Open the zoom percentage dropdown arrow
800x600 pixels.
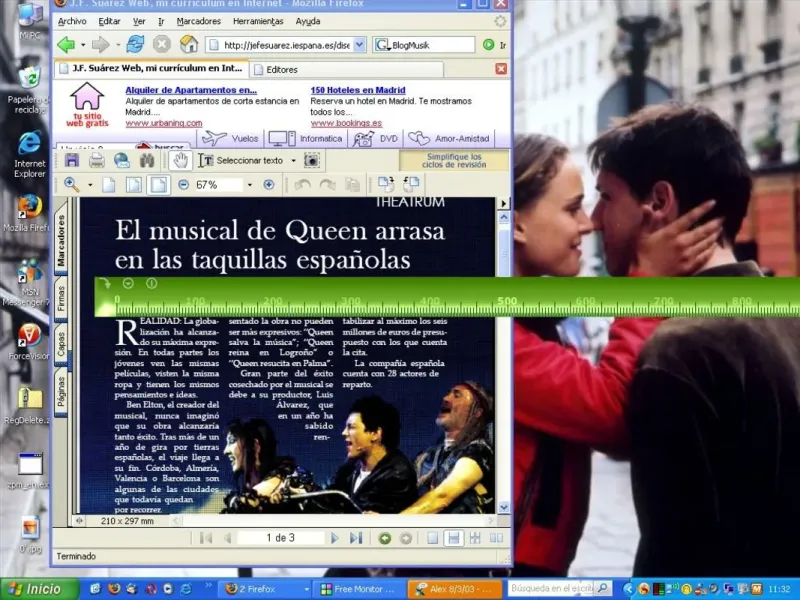pos(249,185)
